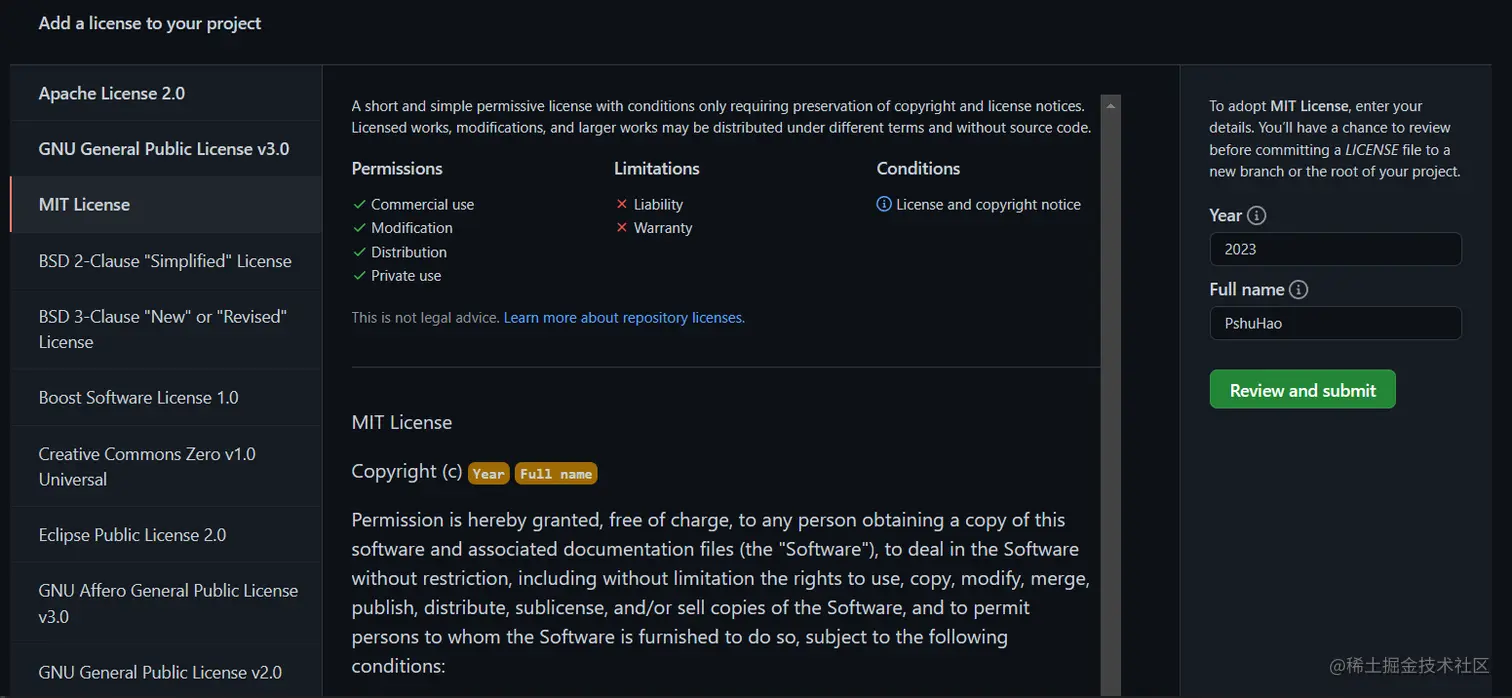Select Boost Software License 1.0
The height and width of the screenshot is (698, 1512).
[x=139, y=398]
